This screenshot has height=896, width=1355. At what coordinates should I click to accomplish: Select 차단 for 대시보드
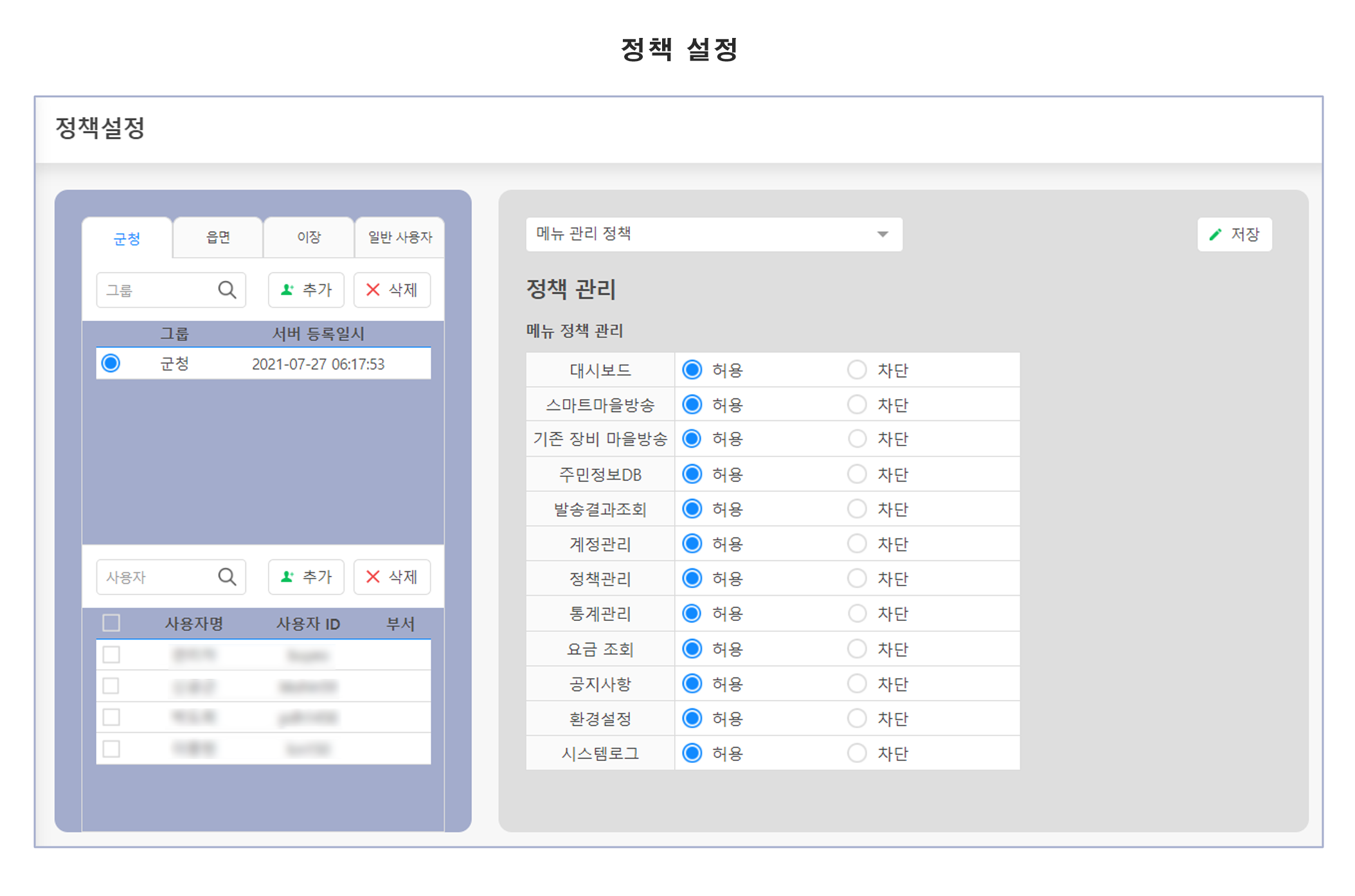point(857,370)
